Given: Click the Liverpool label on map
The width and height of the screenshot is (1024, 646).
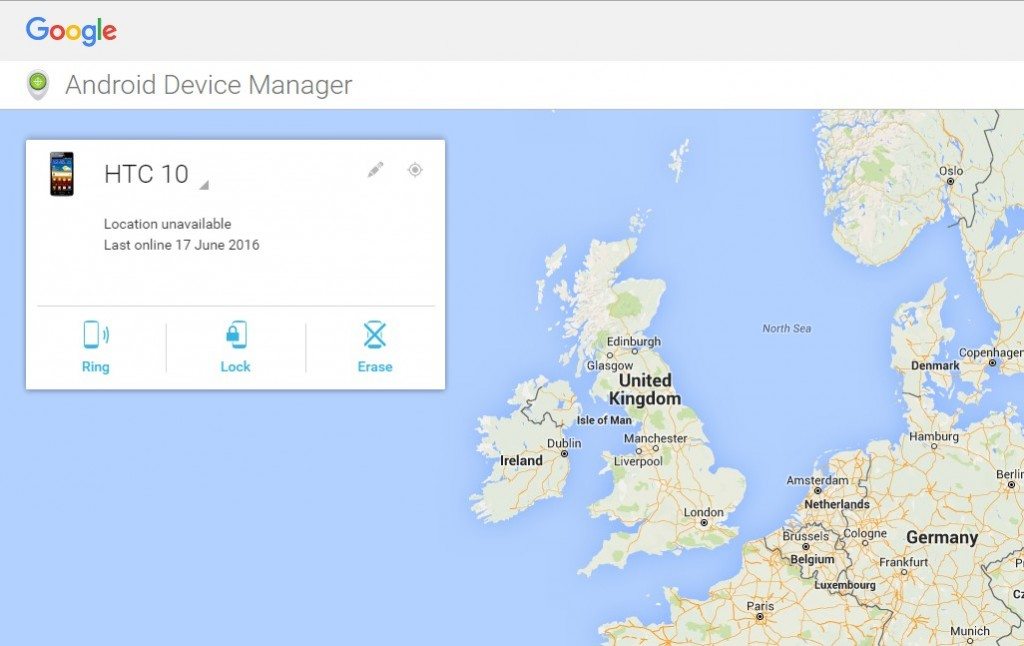Looking at the screenshot, I should (638, 460).
